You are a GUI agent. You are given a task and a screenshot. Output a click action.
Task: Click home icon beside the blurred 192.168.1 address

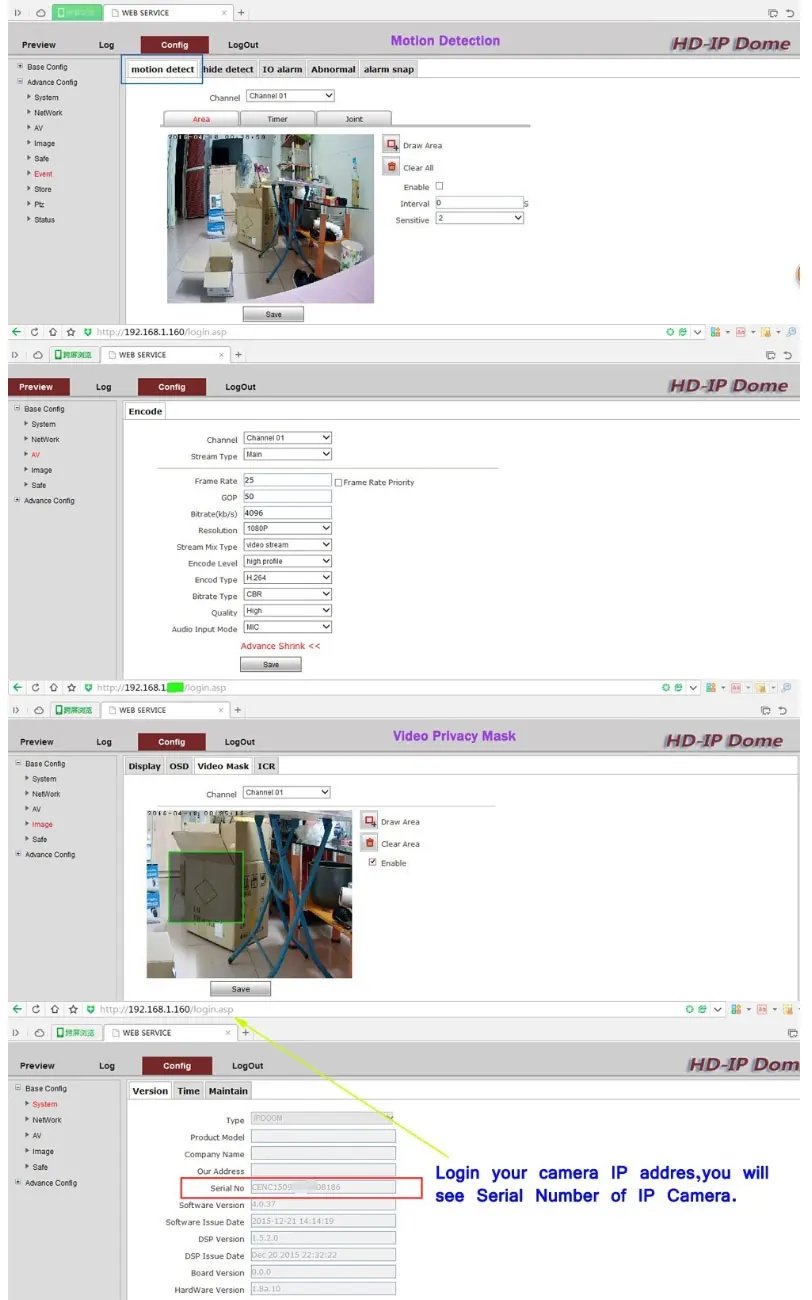click(x=53, y=687)
